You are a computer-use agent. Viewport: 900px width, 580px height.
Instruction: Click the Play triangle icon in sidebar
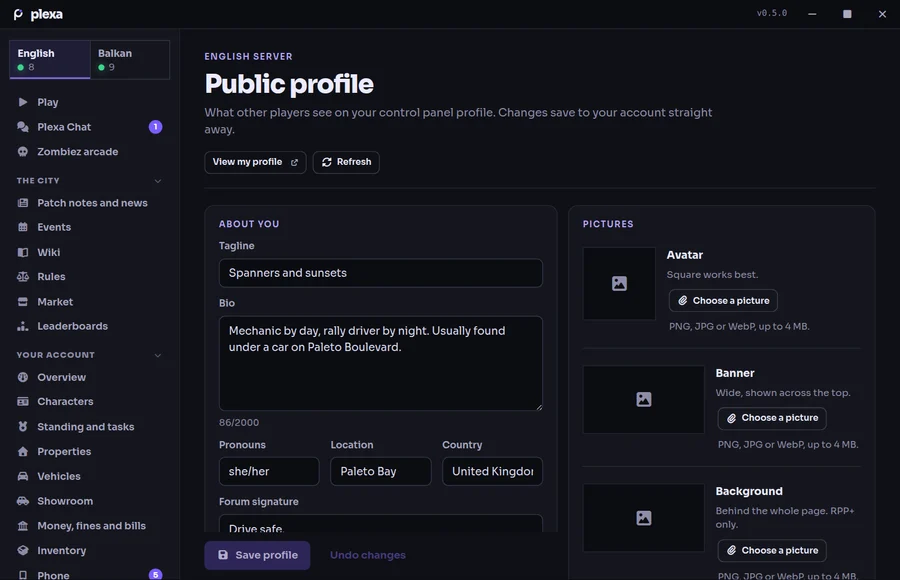(23, 102)
